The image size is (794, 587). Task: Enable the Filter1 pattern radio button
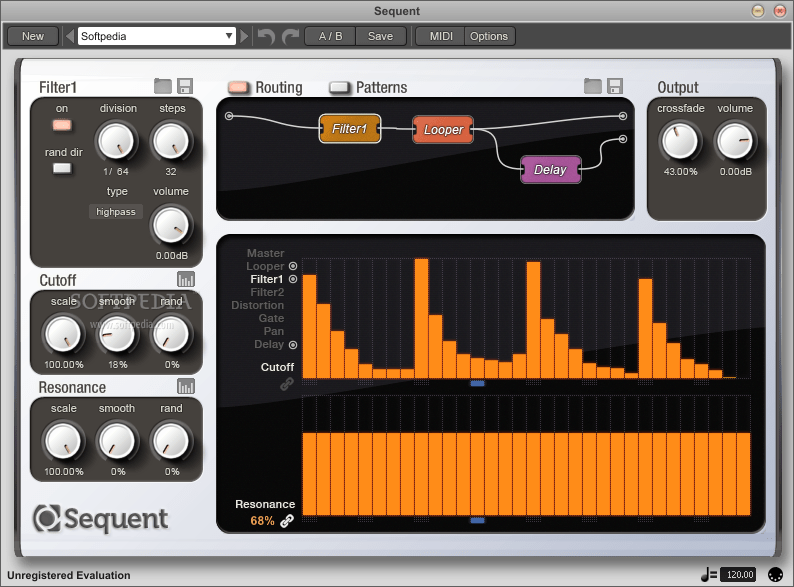tap(293, 279)
